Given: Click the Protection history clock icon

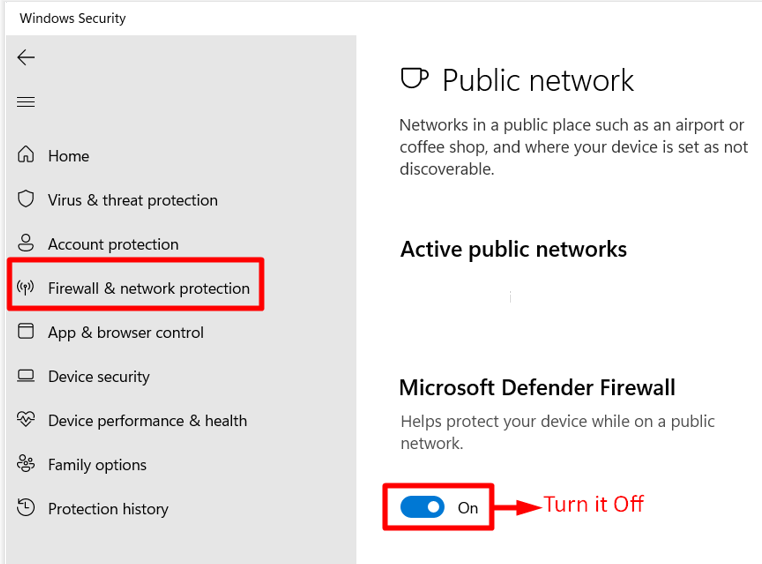Looking at the screenshot, I should click(26, 508).
